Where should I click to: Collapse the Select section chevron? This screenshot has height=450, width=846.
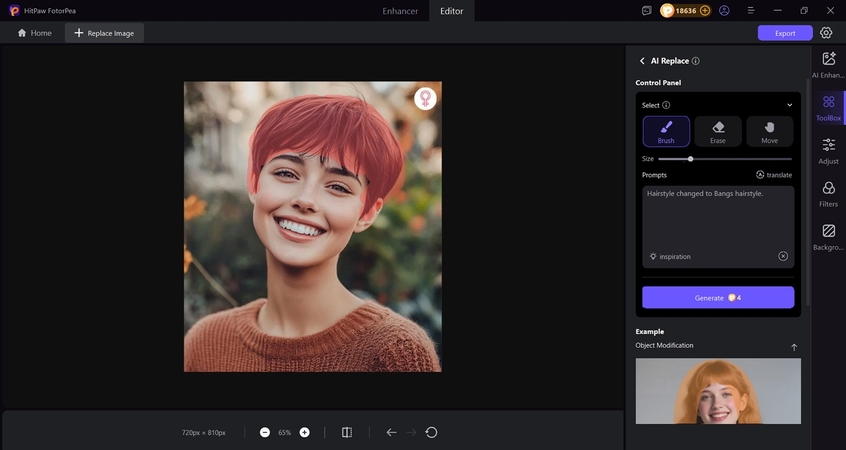789,105
